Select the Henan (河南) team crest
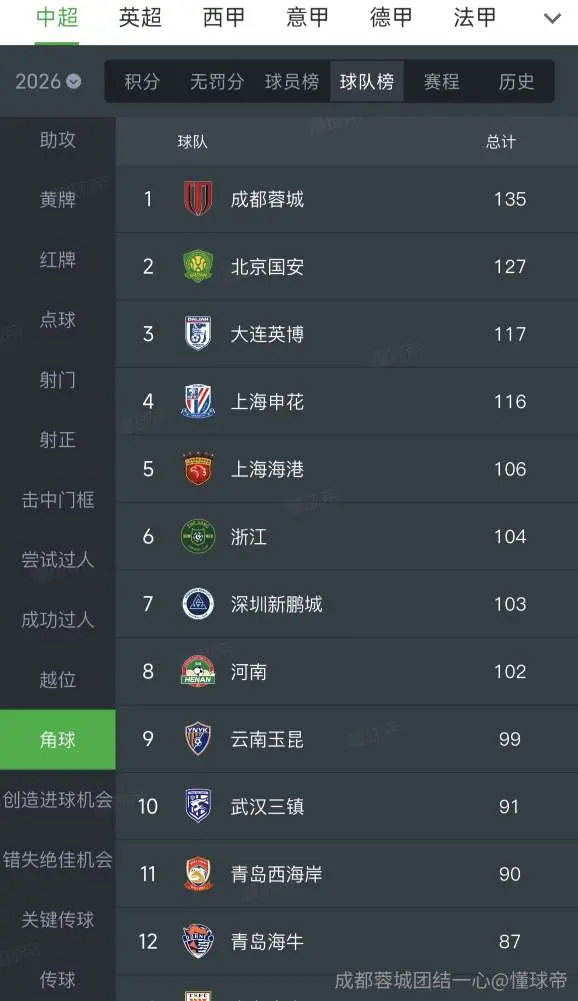 [198, 672]
